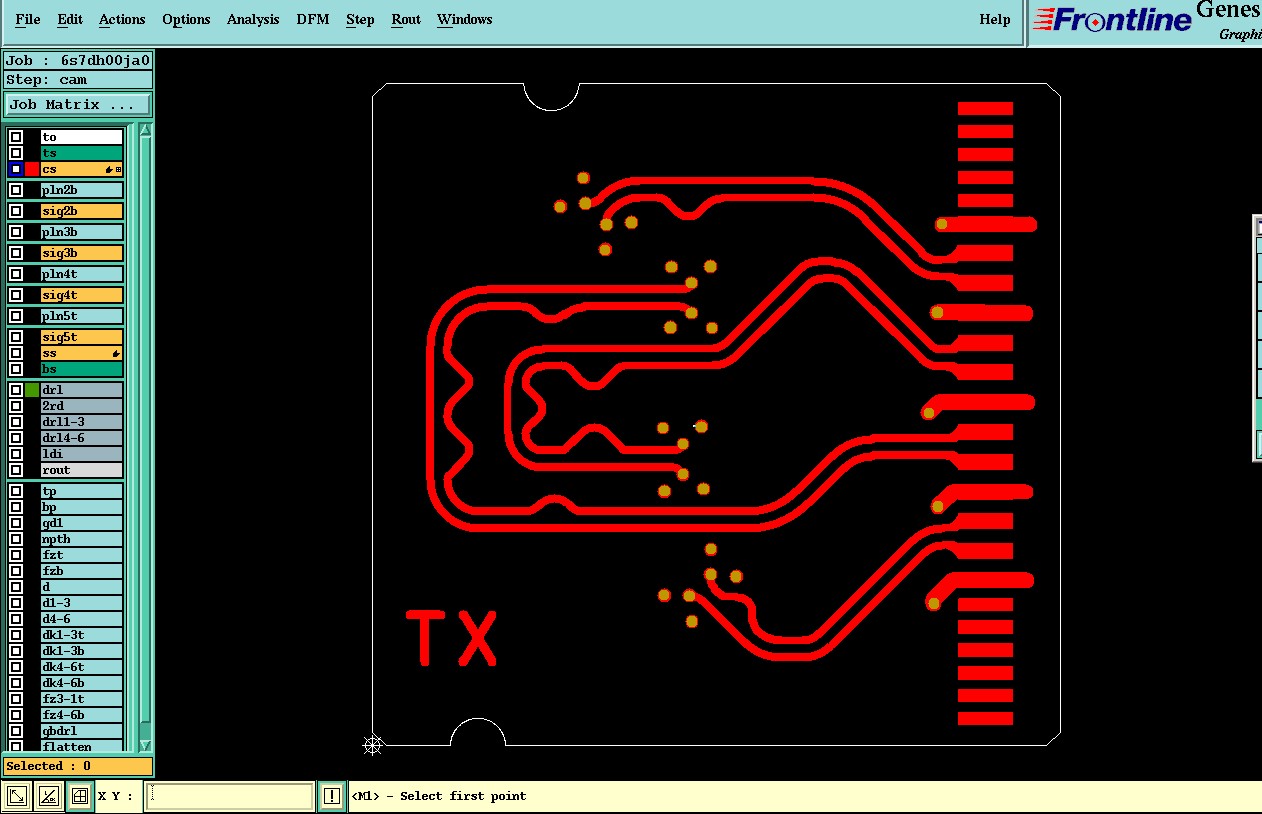
Task: Open the Options menu
Action: (x=186, y=19)
